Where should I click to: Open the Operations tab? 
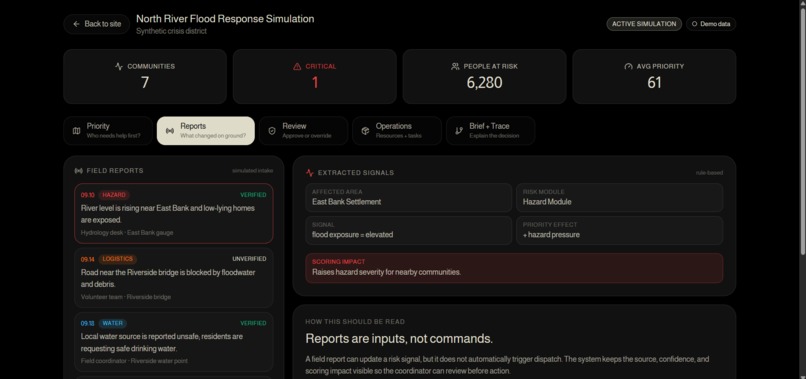(x=397, y=131)
